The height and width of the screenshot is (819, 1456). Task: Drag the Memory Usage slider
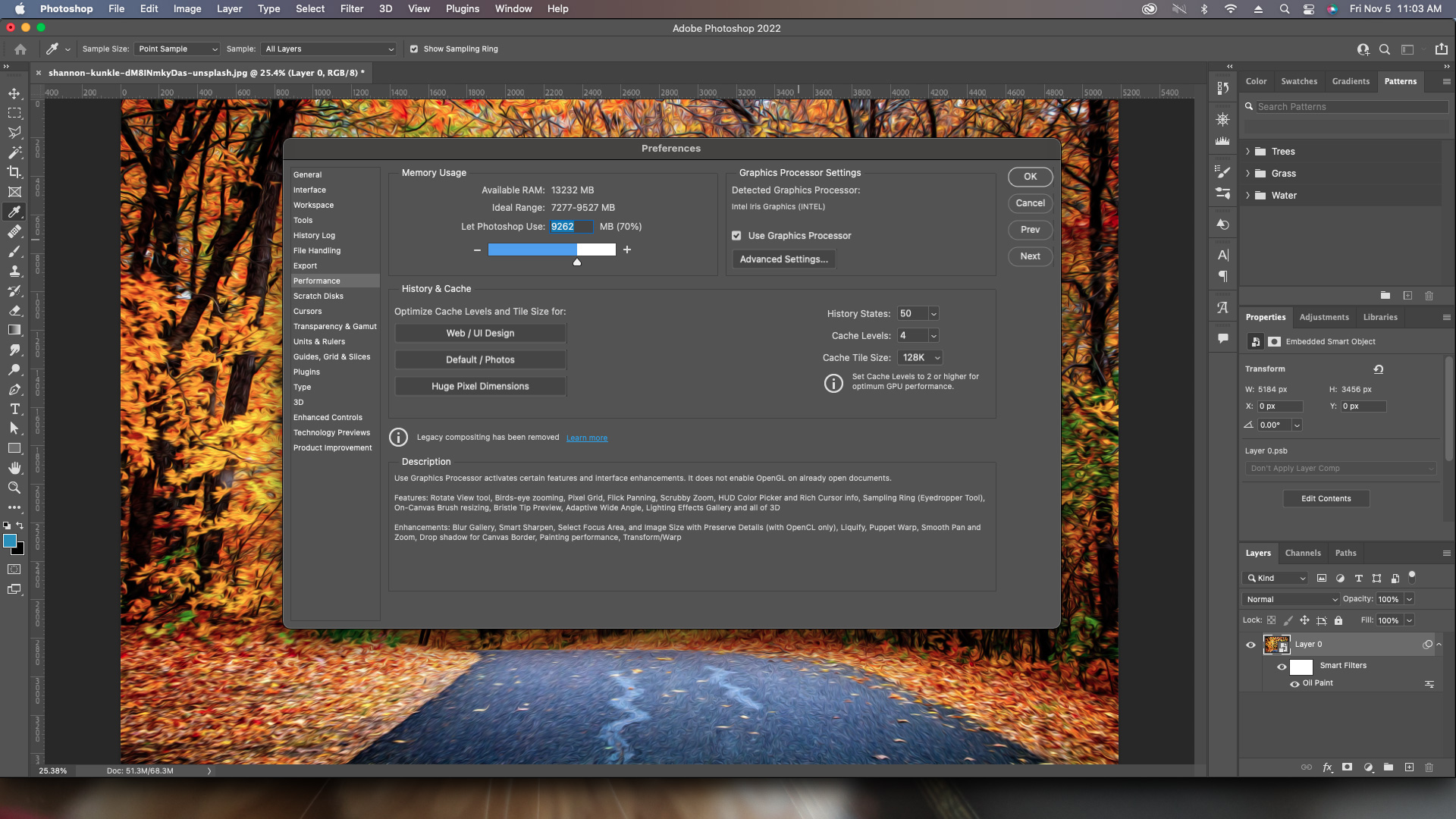pyautogui.click(x=577, y=261)
